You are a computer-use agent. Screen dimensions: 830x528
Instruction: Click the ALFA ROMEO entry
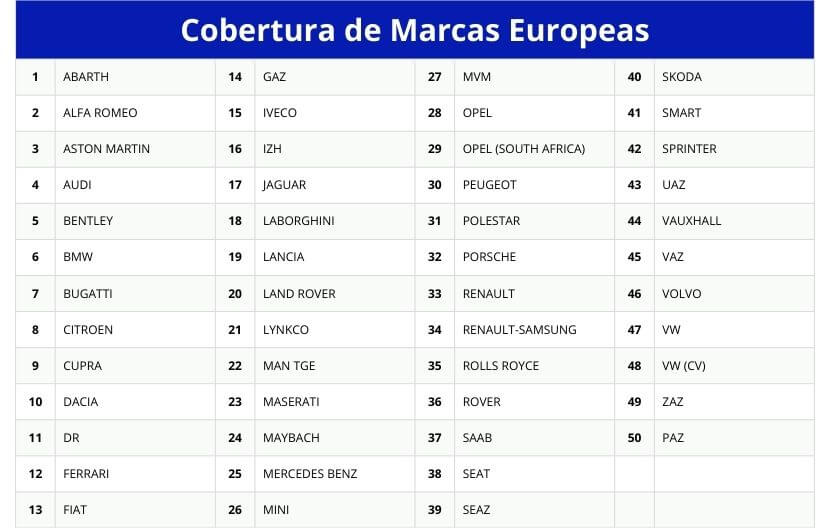click(x=100, y=113)
